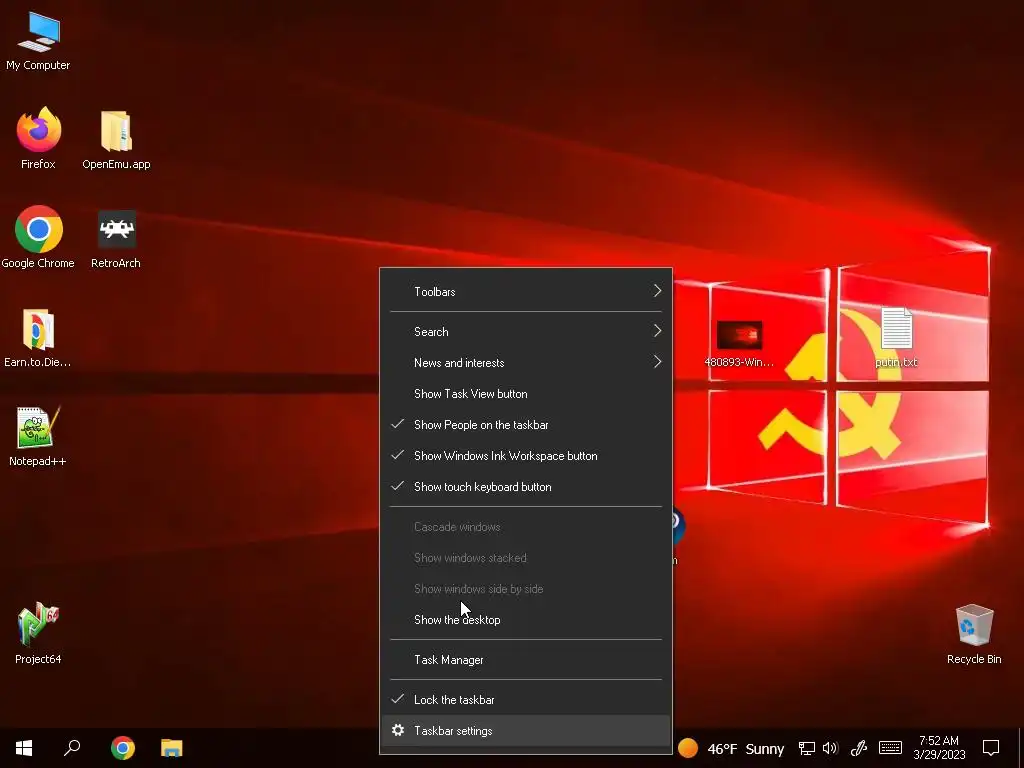Viewport: 1024px width, 768px height.
Task: Select the Project64 desktop shortcut
Action: point(38,633)
